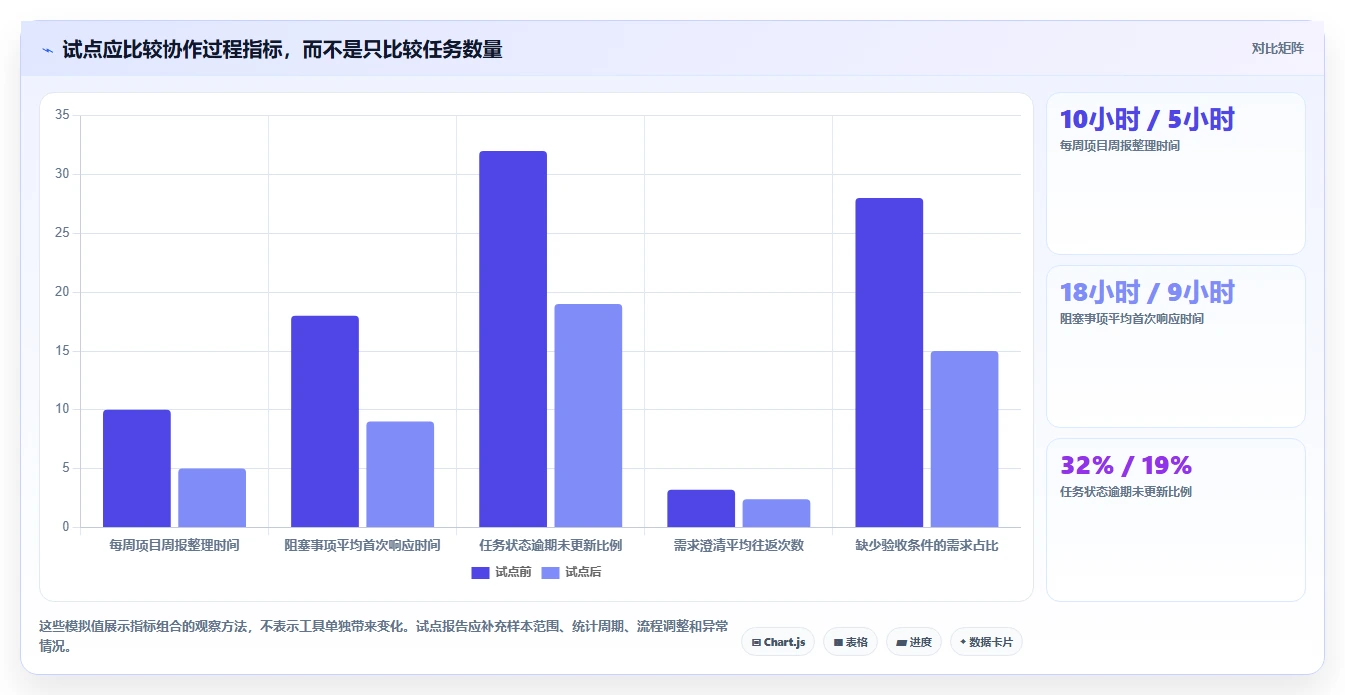Click the 试点后 bar for 需求澄清平均往返次数

(776, 513)
